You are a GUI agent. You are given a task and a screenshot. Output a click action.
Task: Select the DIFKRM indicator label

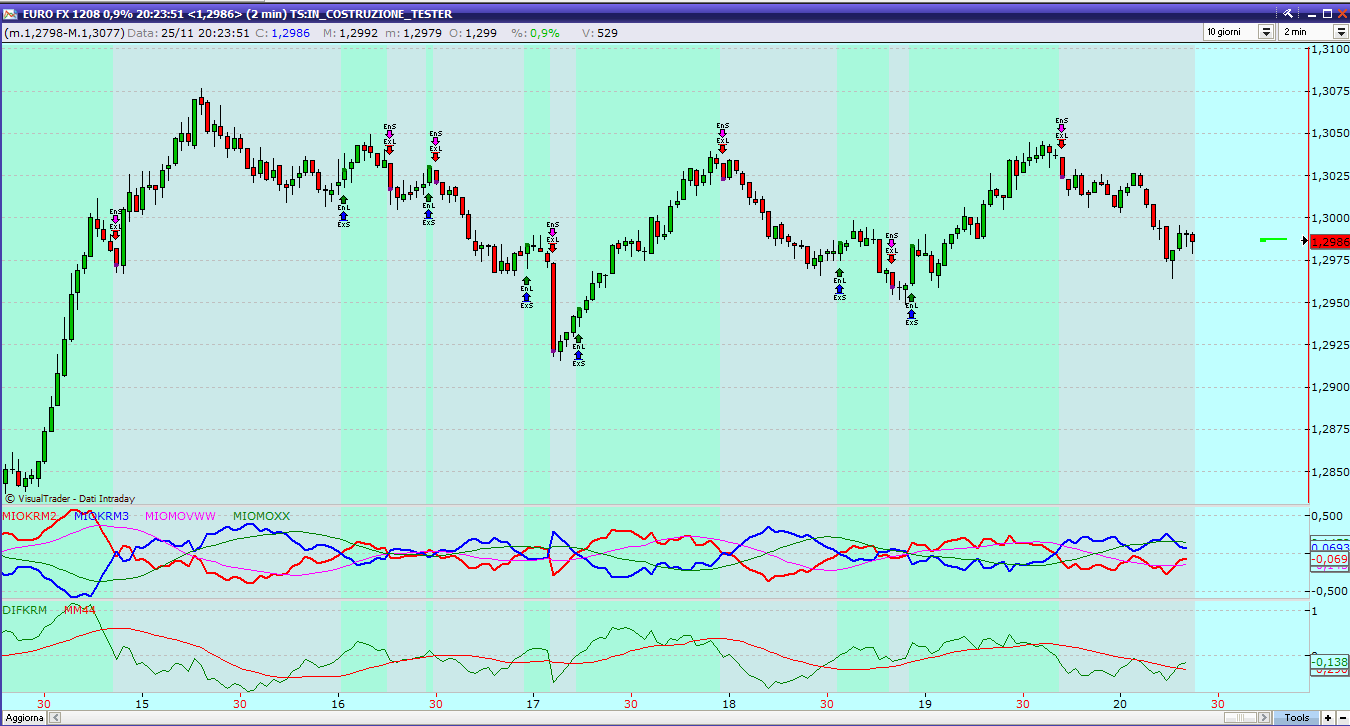click(x=25, y=609)
